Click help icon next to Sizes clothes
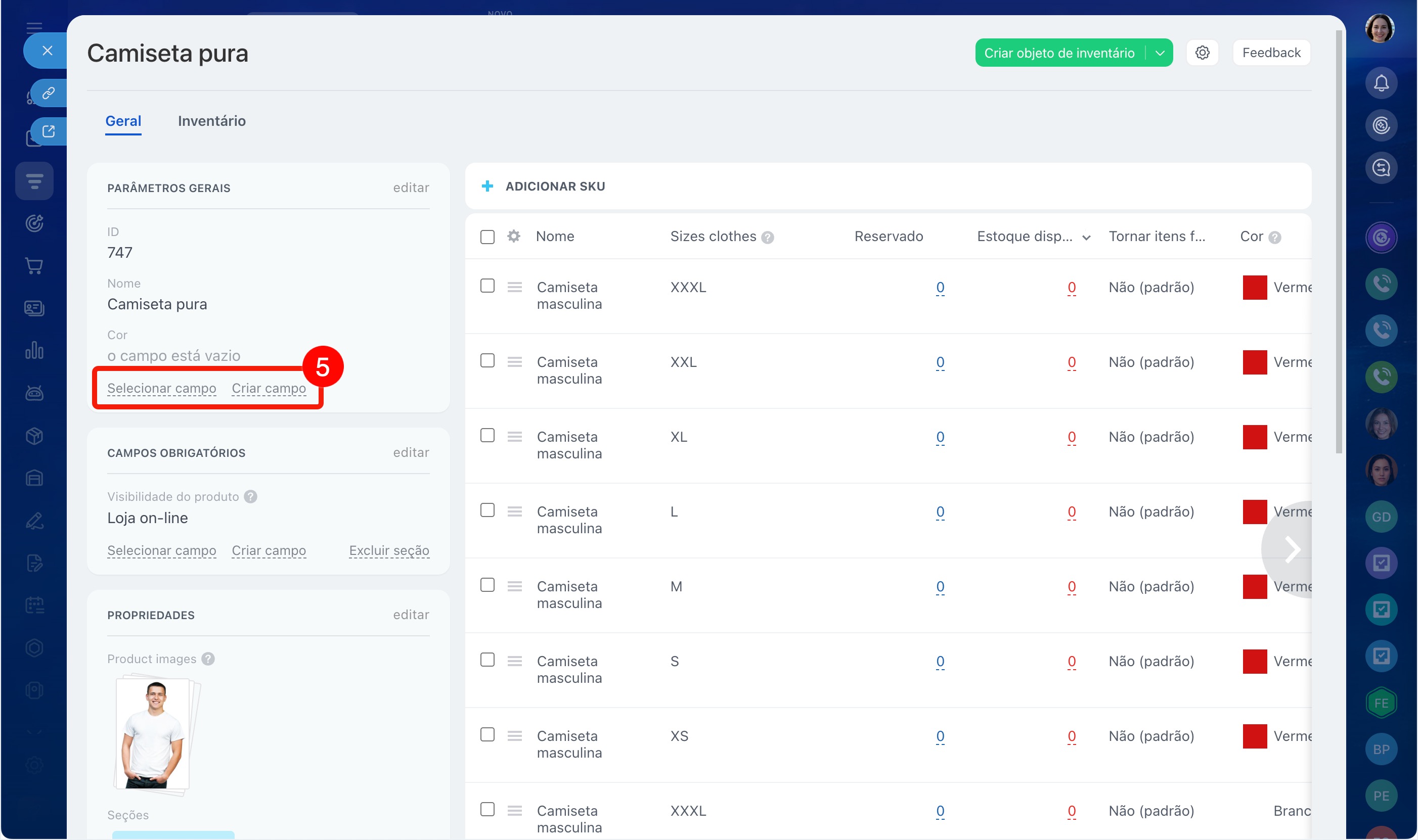Screen dimensions: 1418x840 [x=767, y=237]
